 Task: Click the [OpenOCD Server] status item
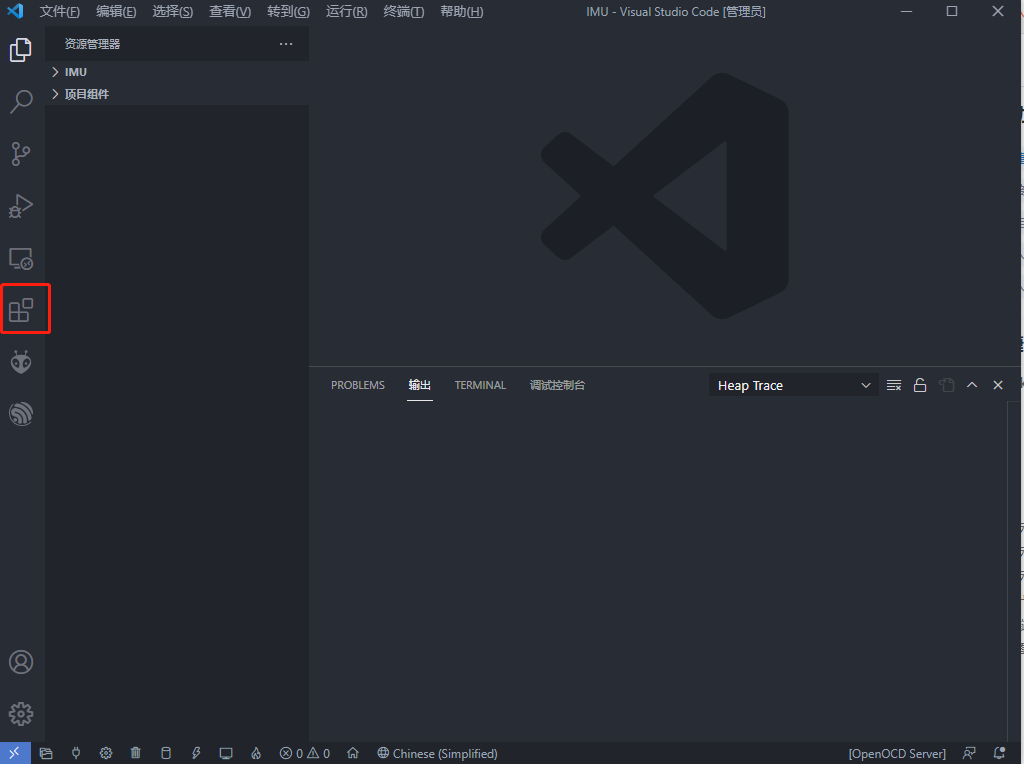(x=897, y=754)
